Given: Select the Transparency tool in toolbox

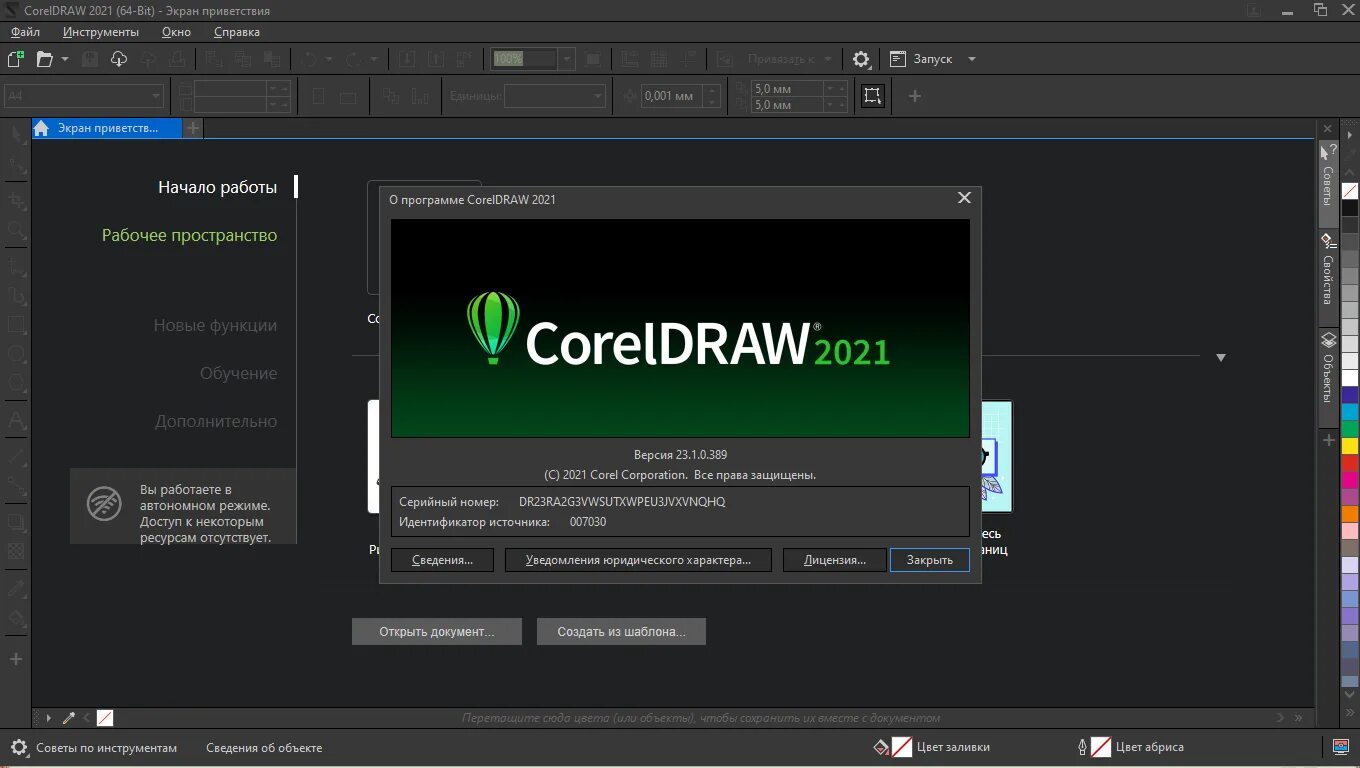Looking at the screenshot, I should (16, 550).
